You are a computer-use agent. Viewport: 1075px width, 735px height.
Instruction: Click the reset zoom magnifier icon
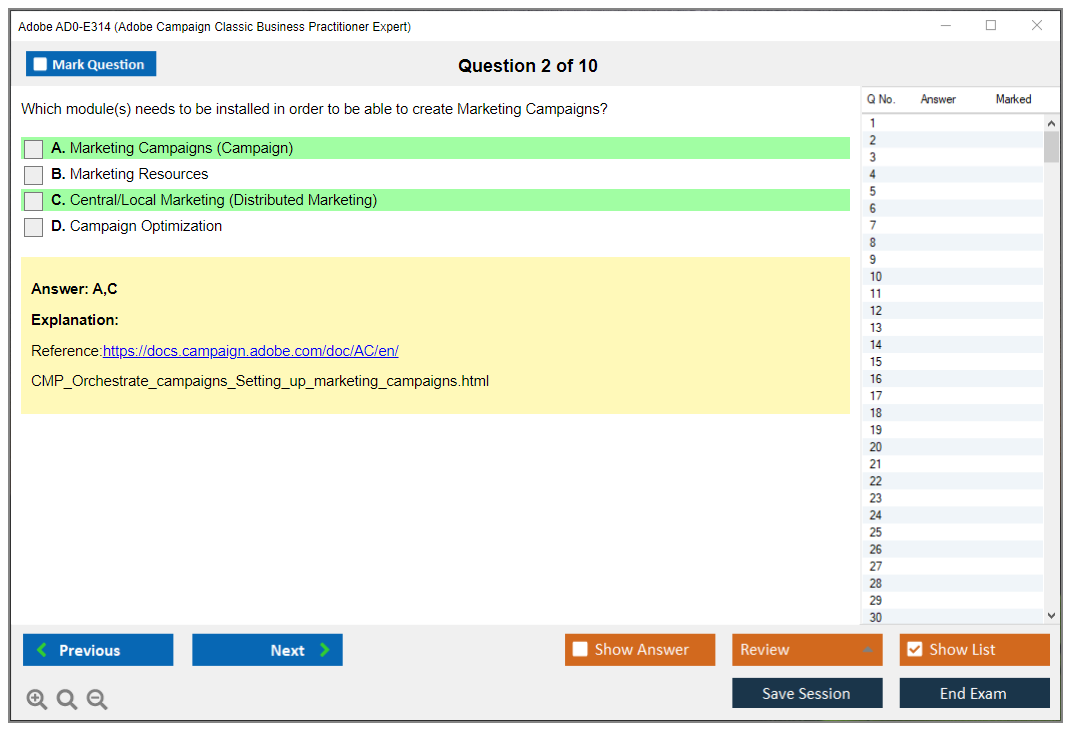coord(67,700)
